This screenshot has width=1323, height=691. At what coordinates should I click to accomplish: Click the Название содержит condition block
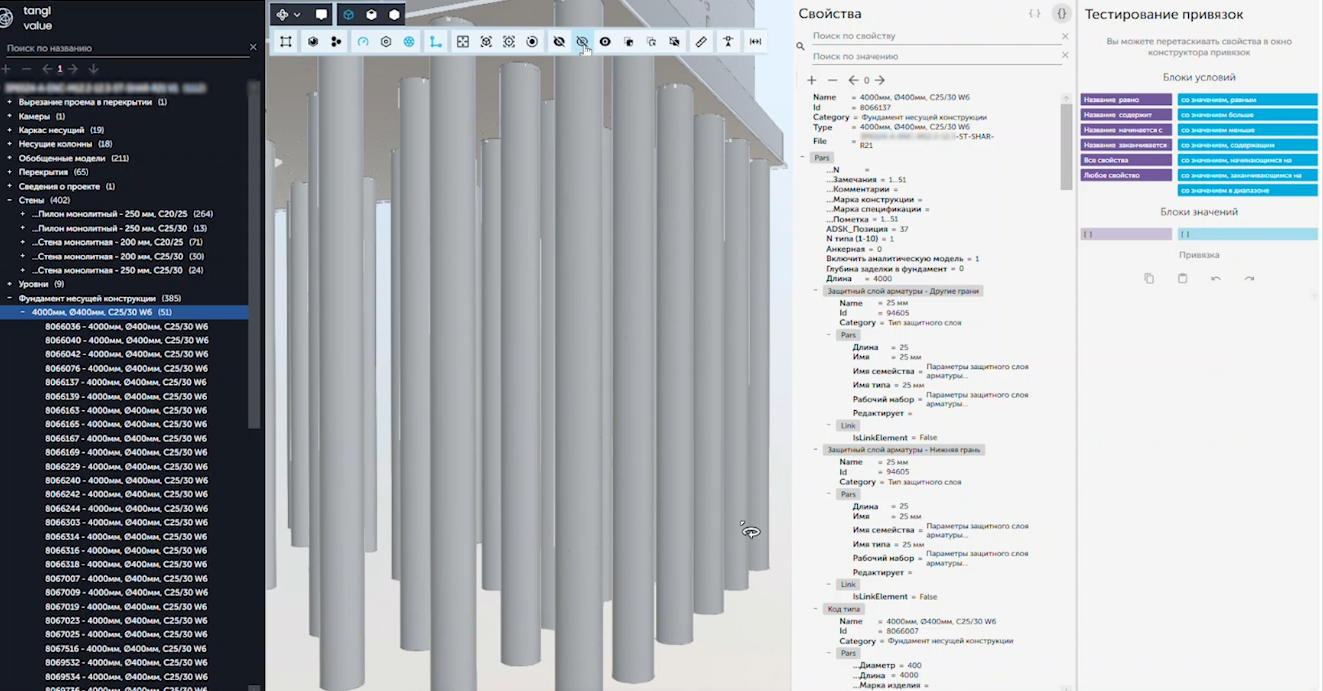(1125, 115)
